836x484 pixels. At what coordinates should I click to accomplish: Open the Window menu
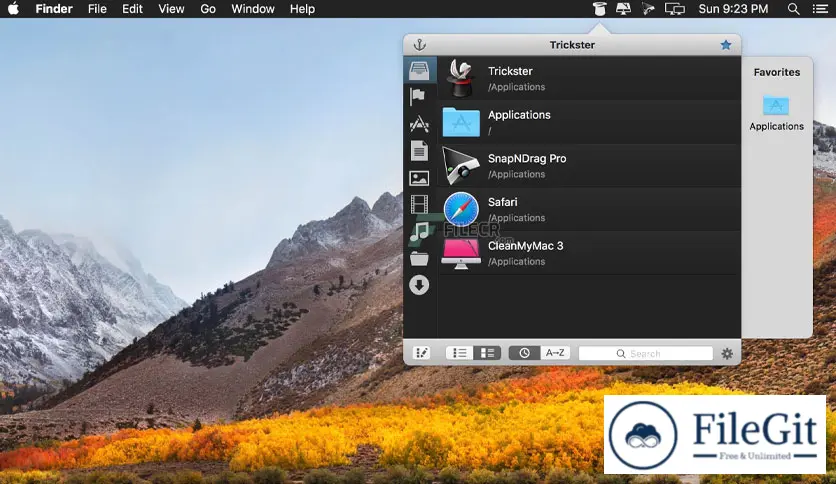tap(253, 9)
